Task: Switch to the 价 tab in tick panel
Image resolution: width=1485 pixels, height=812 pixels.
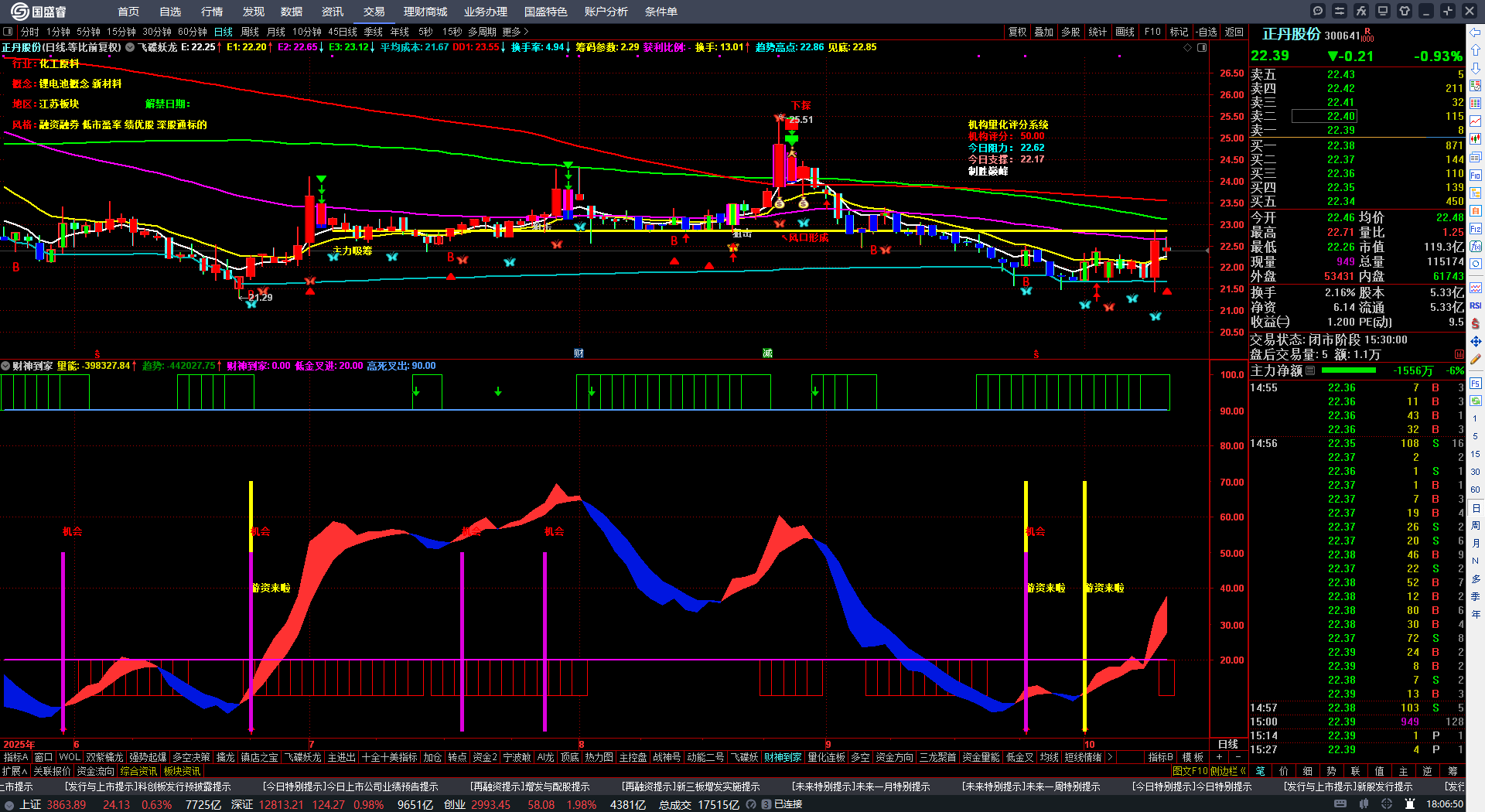Action: [1284, 771]
